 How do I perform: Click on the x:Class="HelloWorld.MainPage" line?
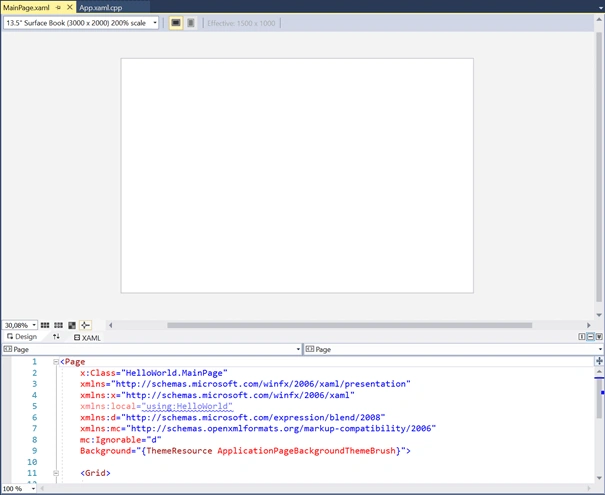[154, 373]
